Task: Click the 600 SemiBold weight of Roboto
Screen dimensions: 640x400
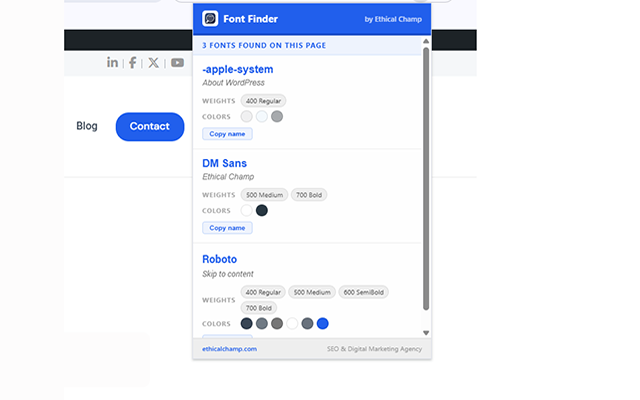Action: click(x=363, y=292)
